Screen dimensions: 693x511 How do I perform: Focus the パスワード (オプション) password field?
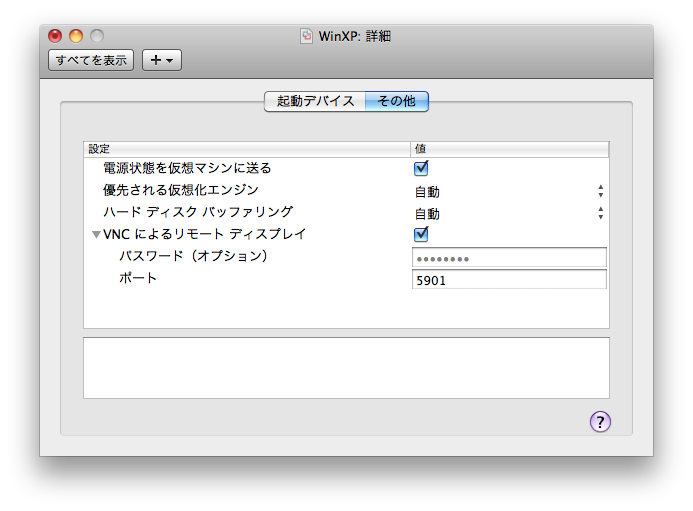click(509, 258)
